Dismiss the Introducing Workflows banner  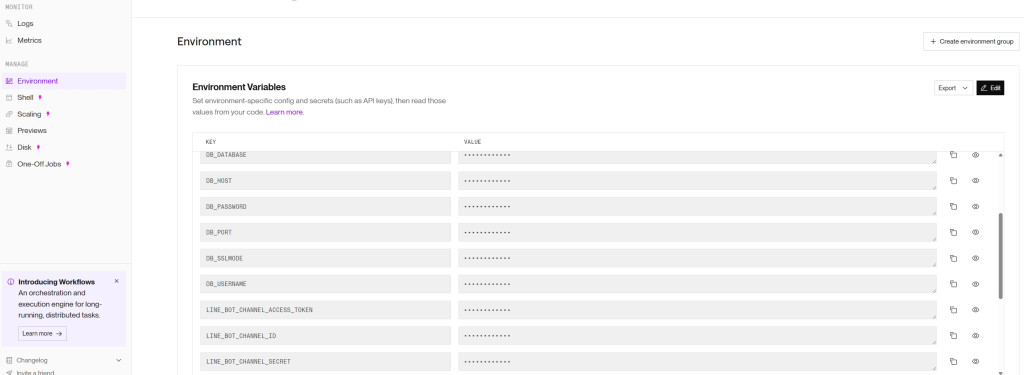coord(116,281)
